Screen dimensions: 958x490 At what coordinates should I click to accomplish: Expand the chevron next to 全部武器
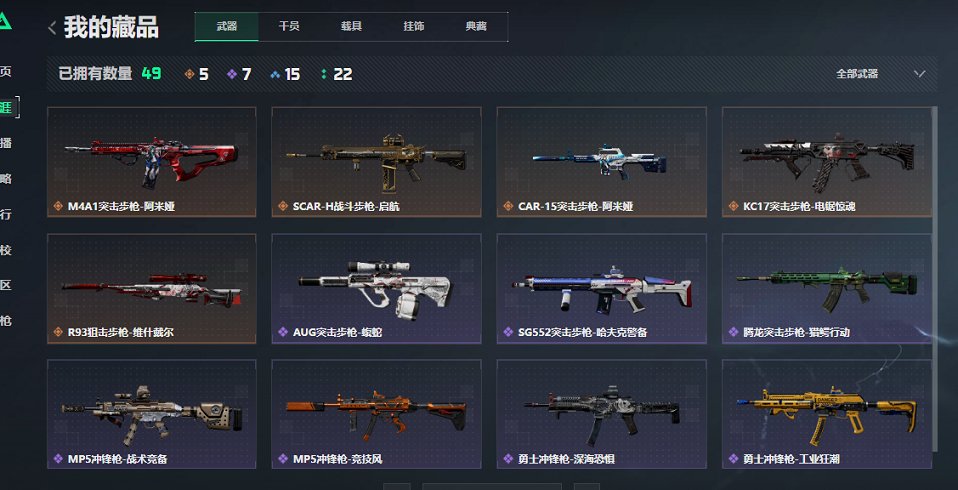[920, 74]
